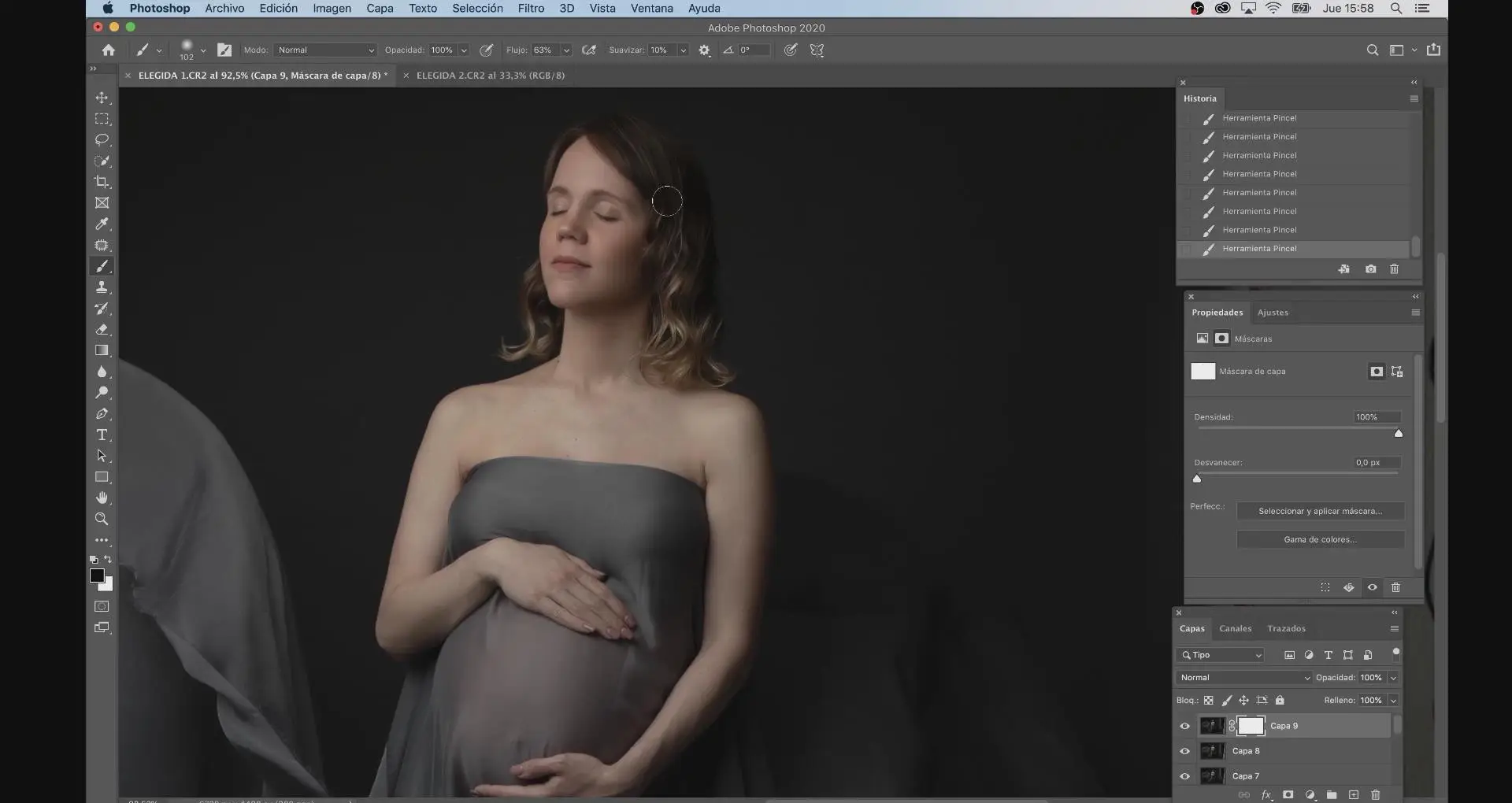Select the Eyedropper tool
1512x803 pixels.
102,224
